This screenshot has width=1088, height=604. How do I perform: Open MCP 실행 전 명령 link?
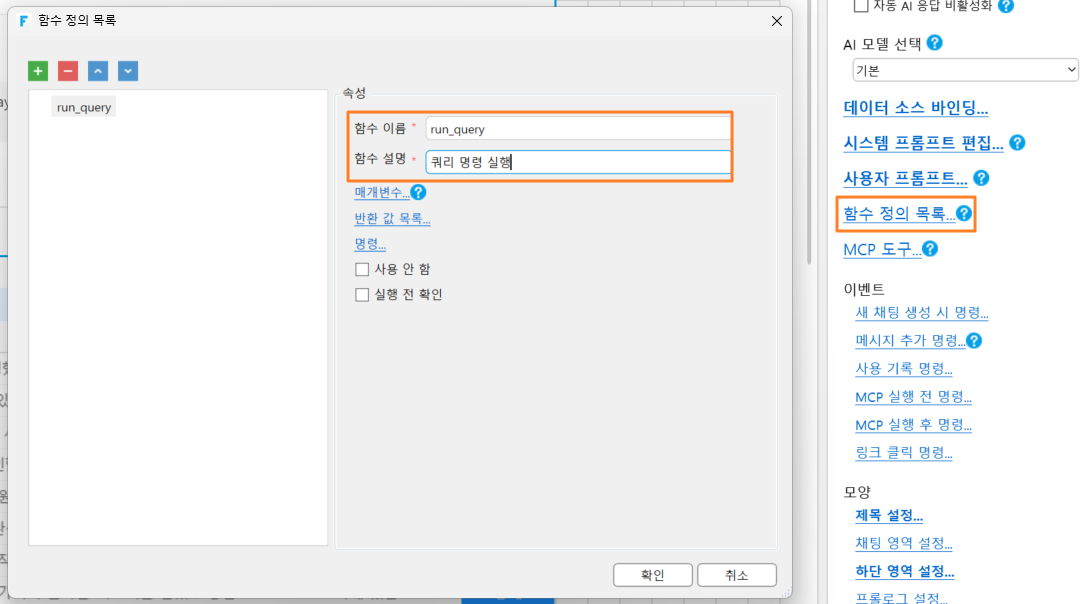913,397
